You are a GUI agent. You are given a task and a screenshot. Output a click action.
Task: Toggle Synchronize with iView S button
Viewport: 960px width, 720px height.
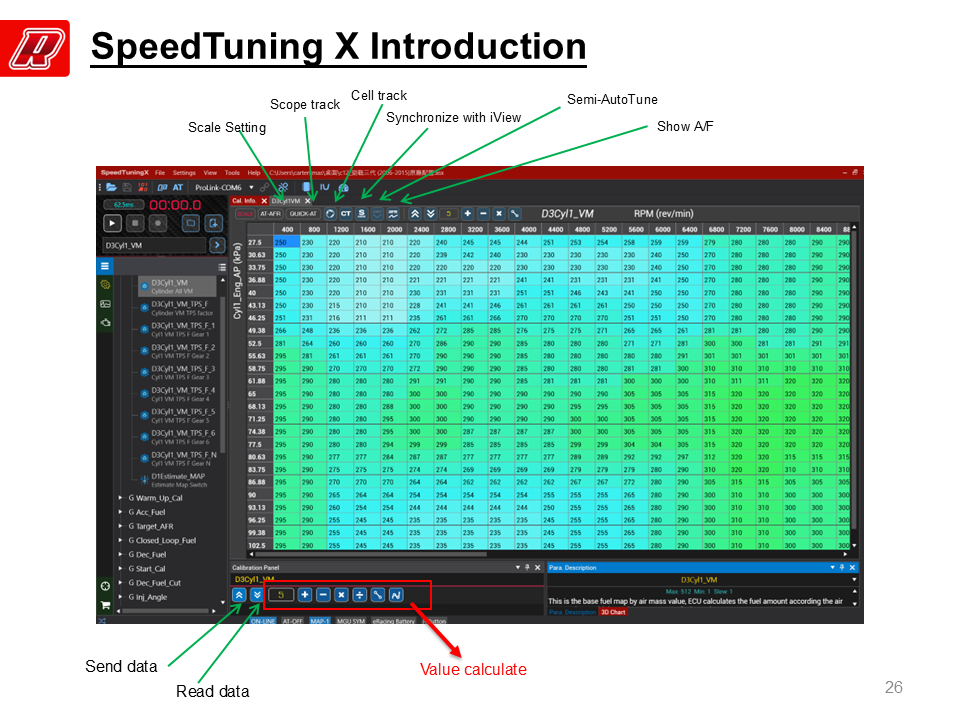tap(361, 214)
